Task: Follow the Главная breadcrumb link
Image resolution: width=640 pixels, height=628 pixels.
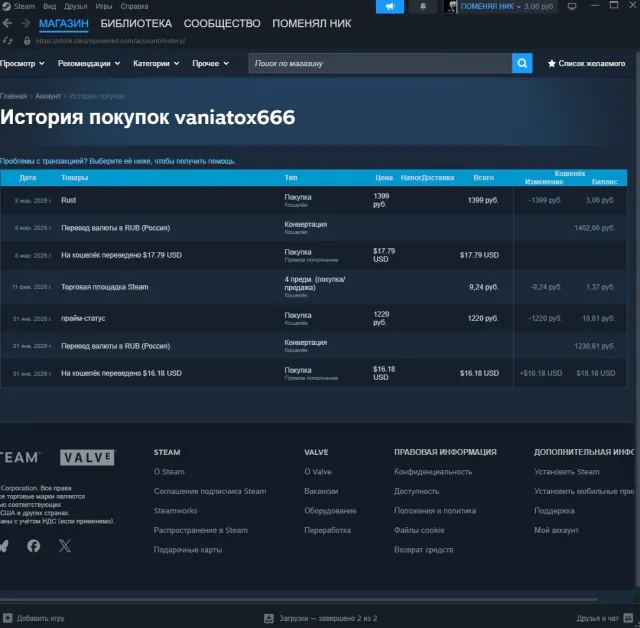Action: tap(13, 96)
